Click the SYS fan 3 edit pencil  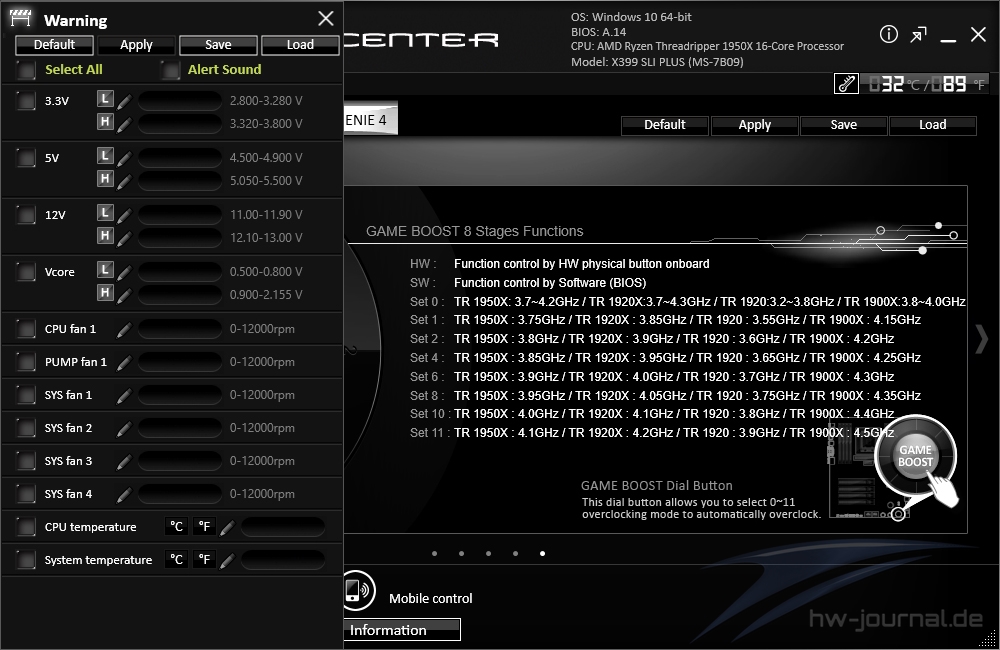coord(124,461)
